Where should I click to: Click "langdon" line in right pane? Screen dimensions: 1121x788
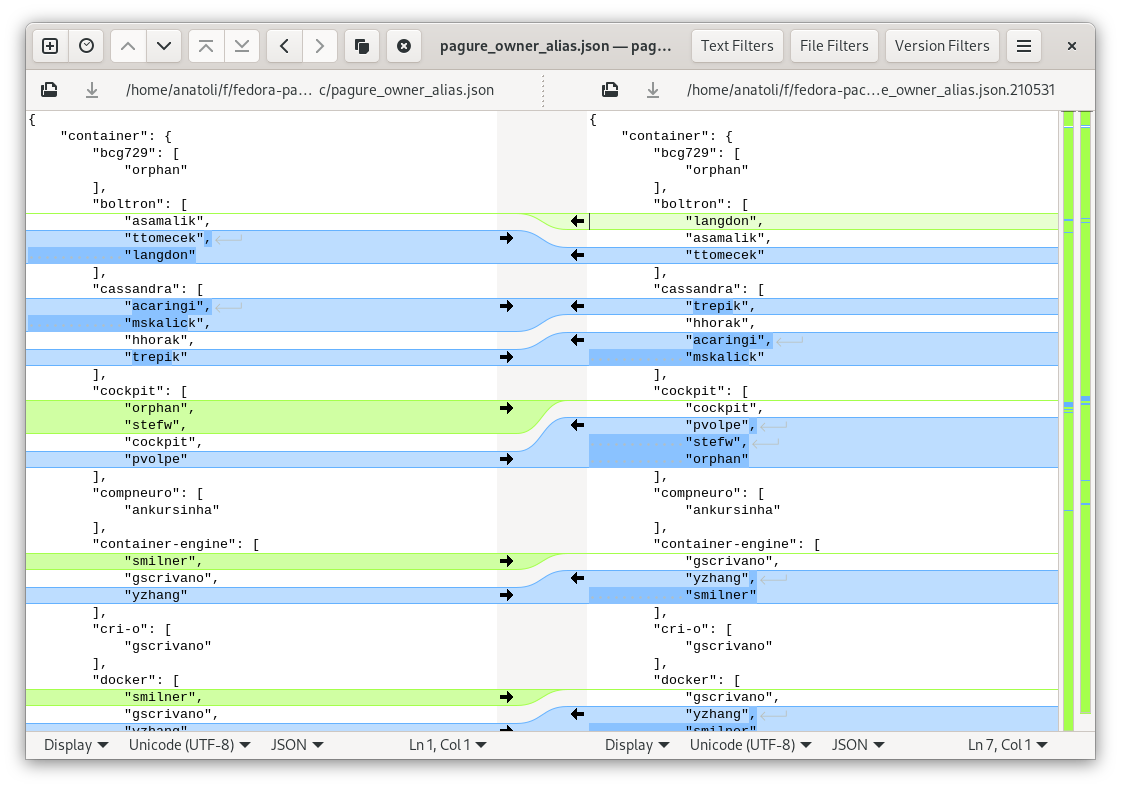(724, 221)
